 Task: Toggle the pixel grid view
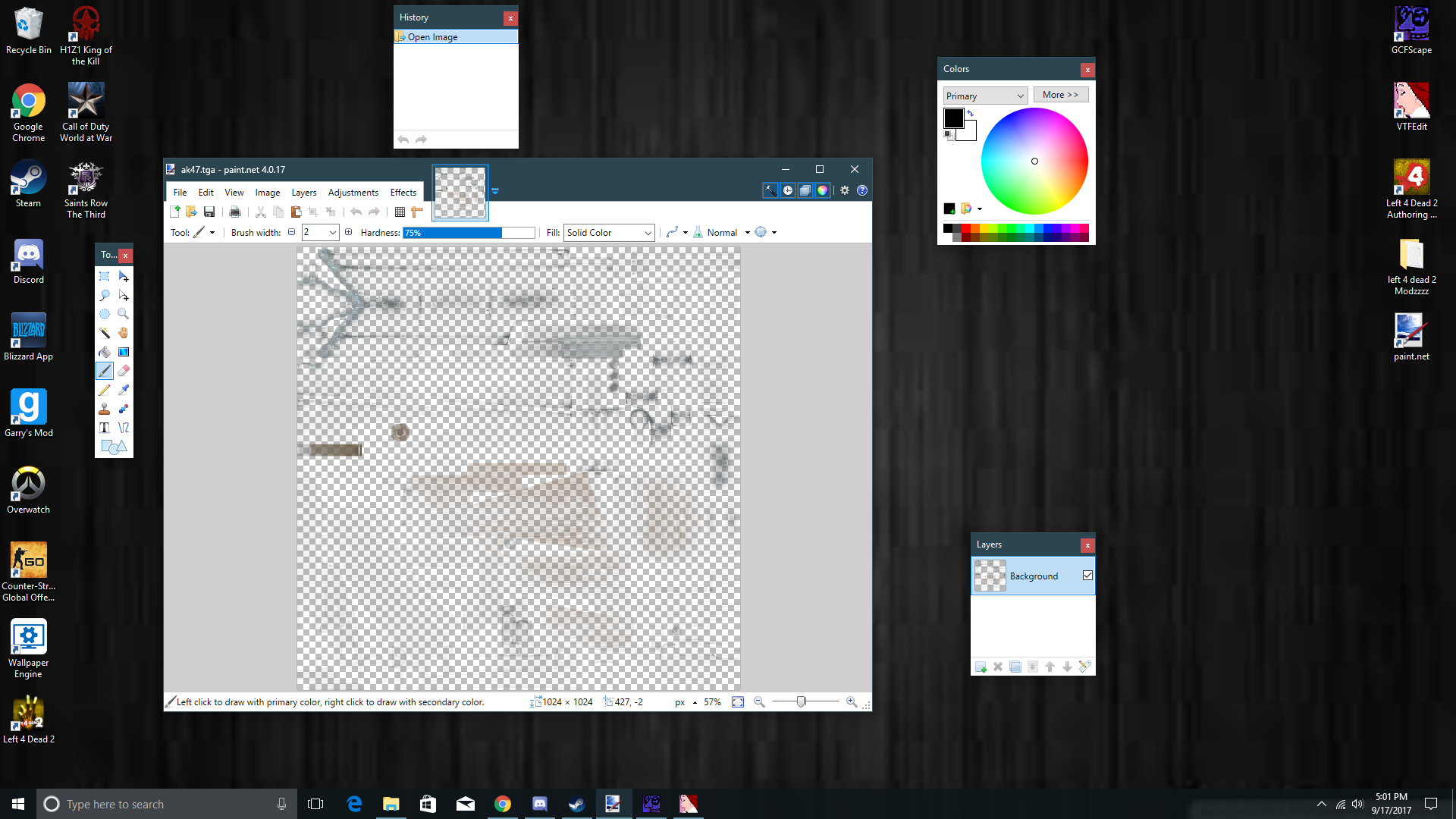point(400,212)
